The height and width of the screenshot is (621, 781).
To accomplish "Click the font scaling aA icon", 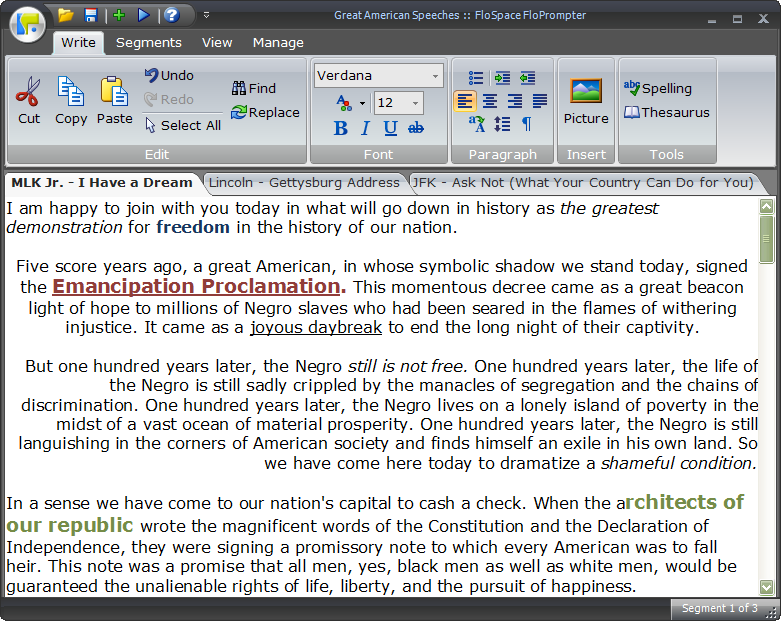I will [477, 124].
